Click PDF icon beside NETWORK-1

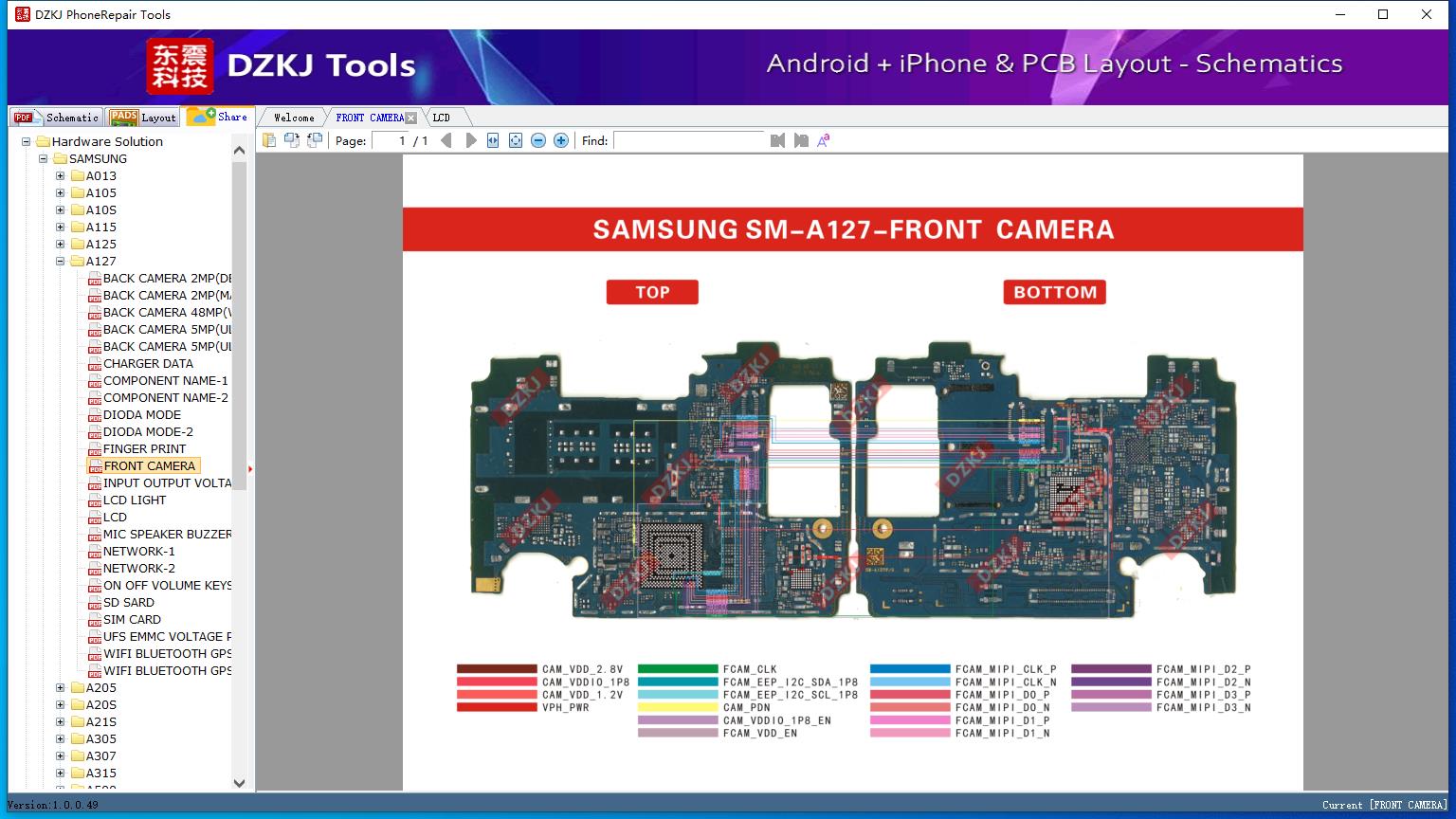tap(95, 552)
